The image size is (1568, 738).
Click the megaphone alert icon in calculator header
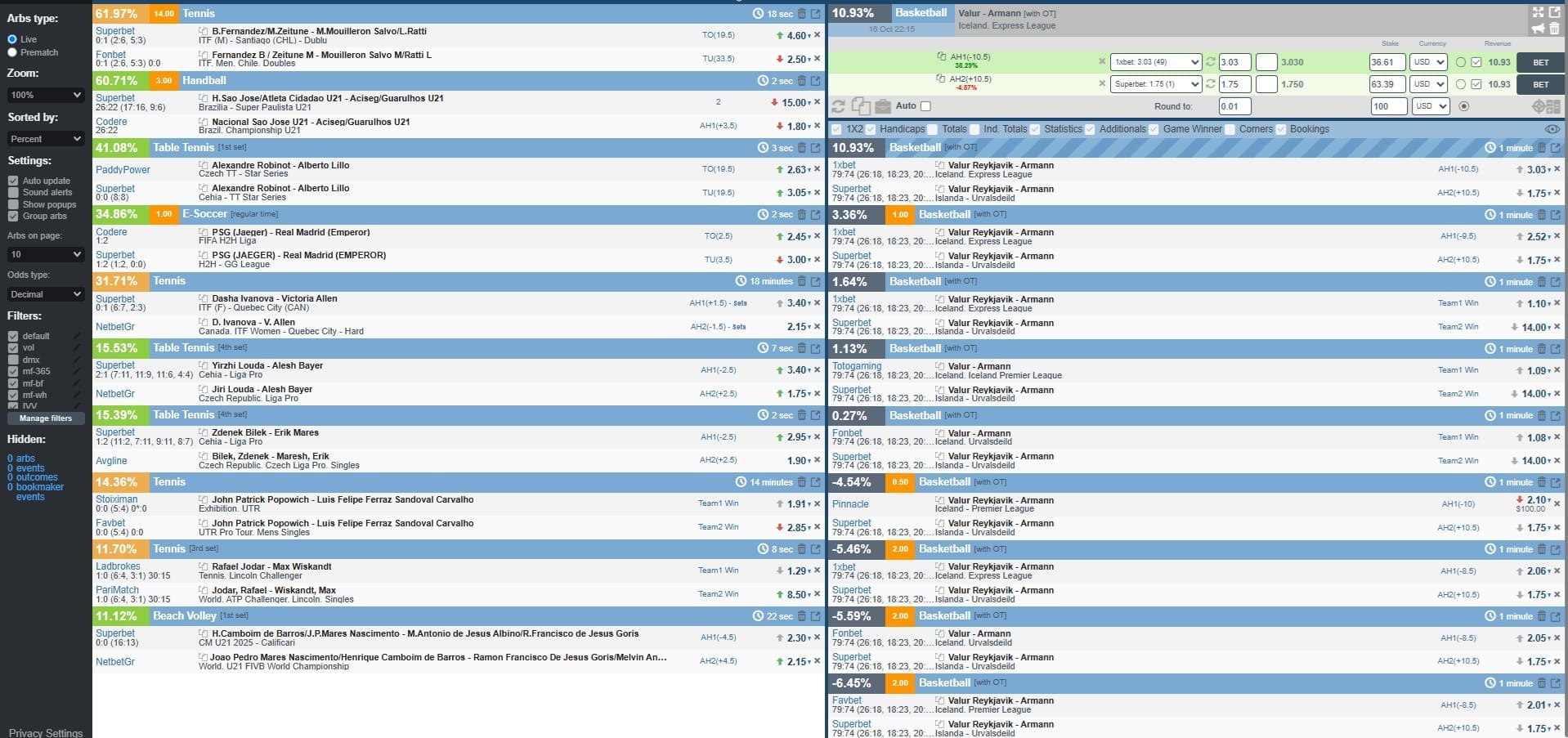coord(1538,28)
